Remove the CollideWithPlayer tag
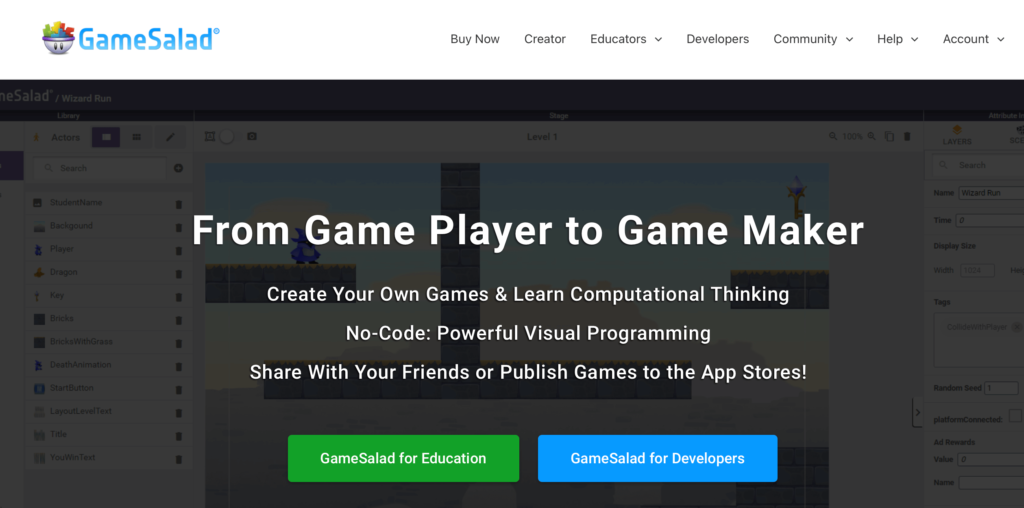 point(1016,326)
